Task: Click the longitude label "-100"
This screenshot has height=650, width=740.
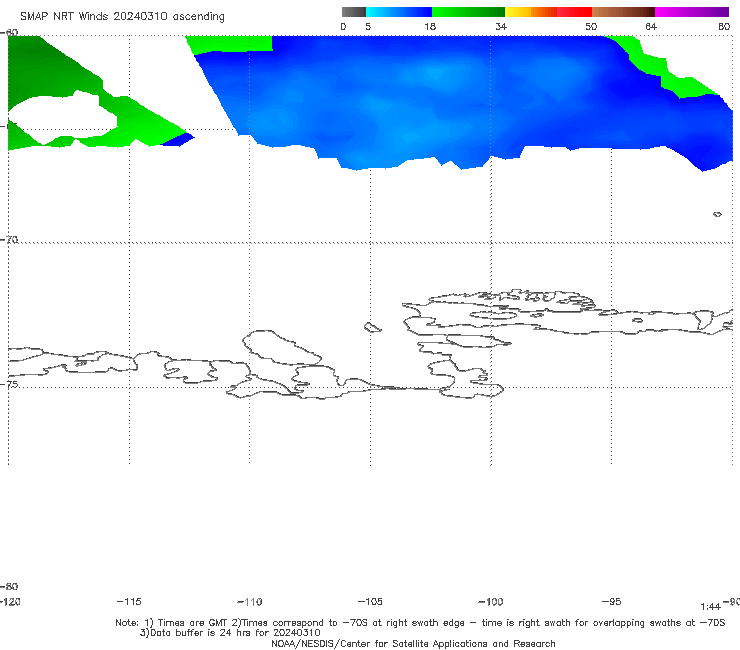Action: point(491,601)
